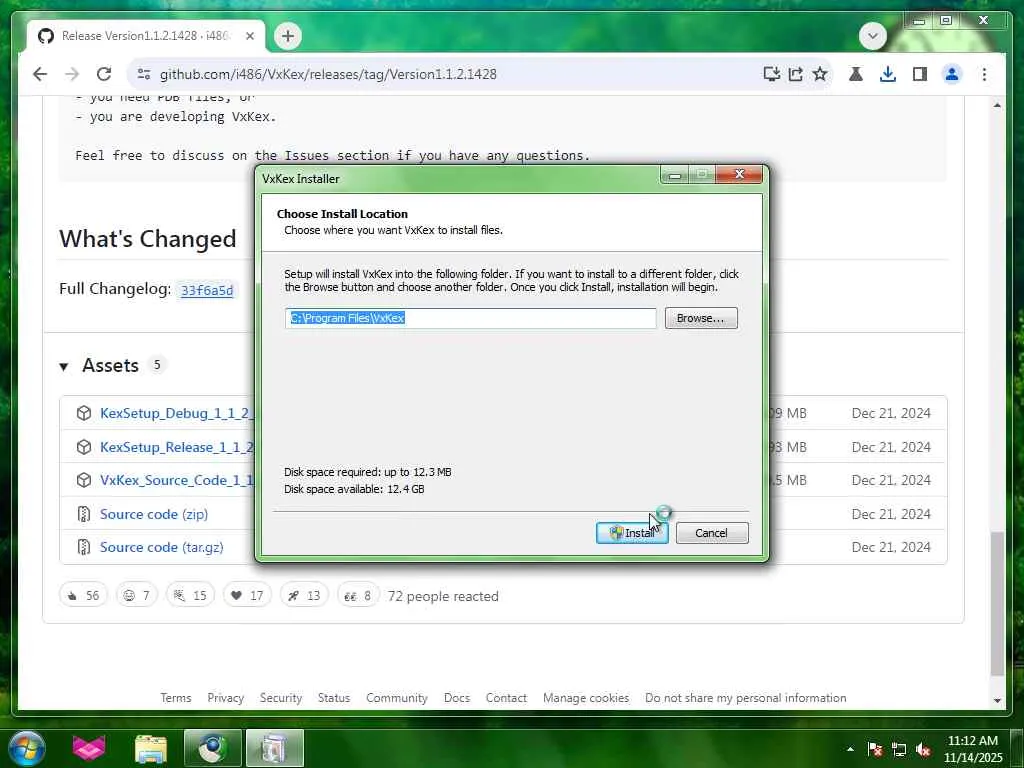Viewport: 1024px width, 768px height.
Task: Open the browser profile avatar
Action: tap(952, 74)
